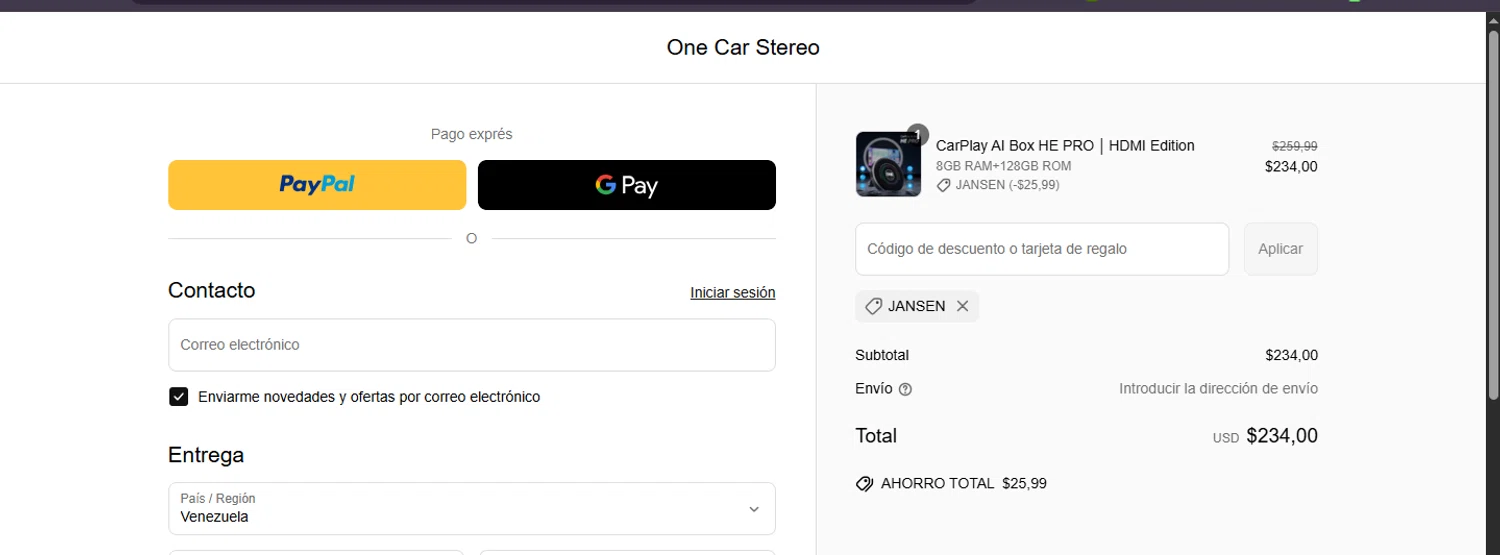Screen dimensions: 1500x555
Task: Focus the Código de descuento field
Action: [1042, 249]
